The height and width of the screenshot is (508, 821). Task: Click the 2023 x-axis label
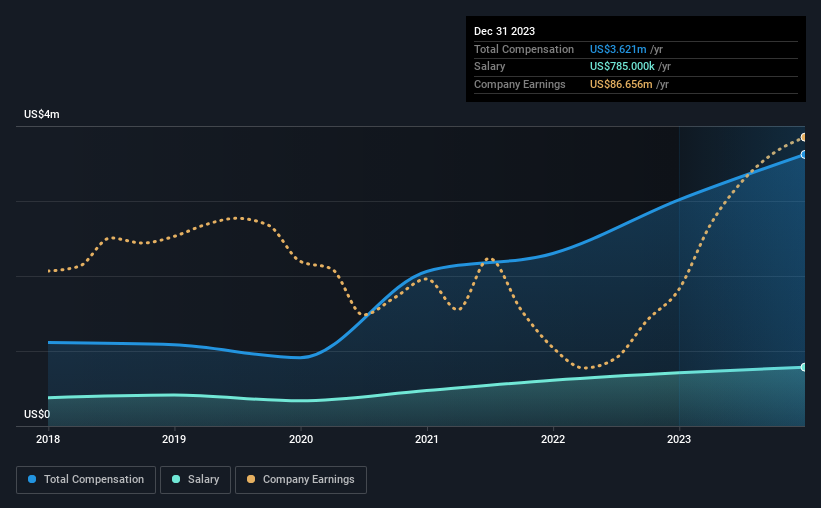coord(679,439)
